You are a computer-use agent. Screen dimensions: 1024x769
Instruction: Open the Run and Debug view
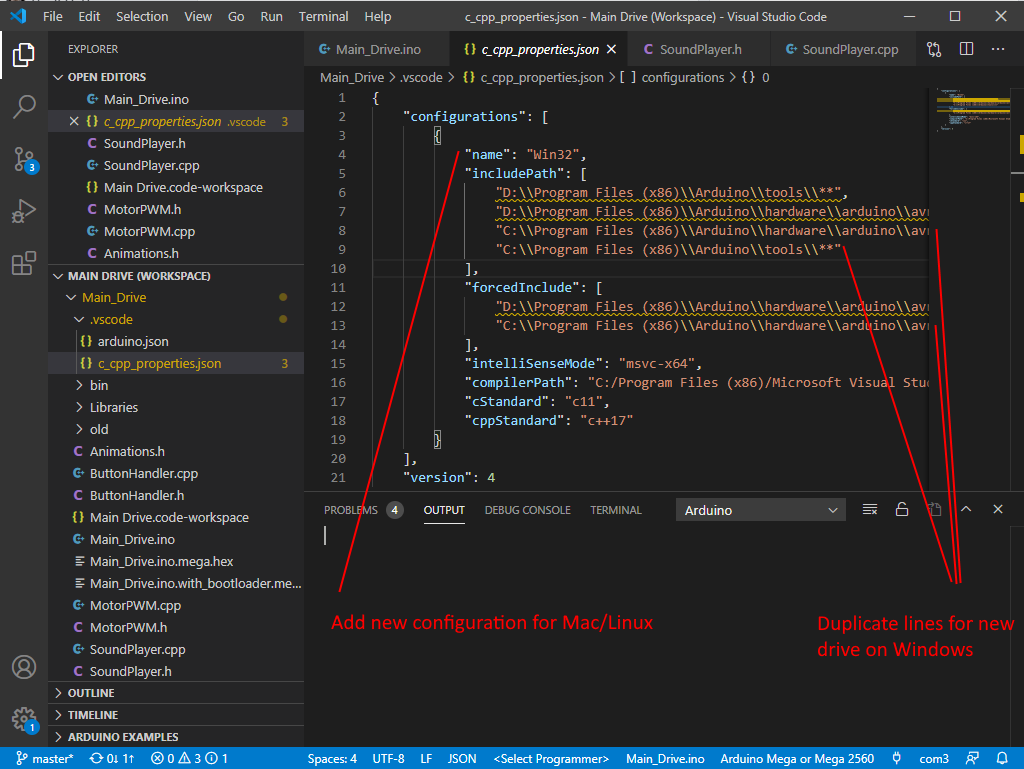point(24,212)
